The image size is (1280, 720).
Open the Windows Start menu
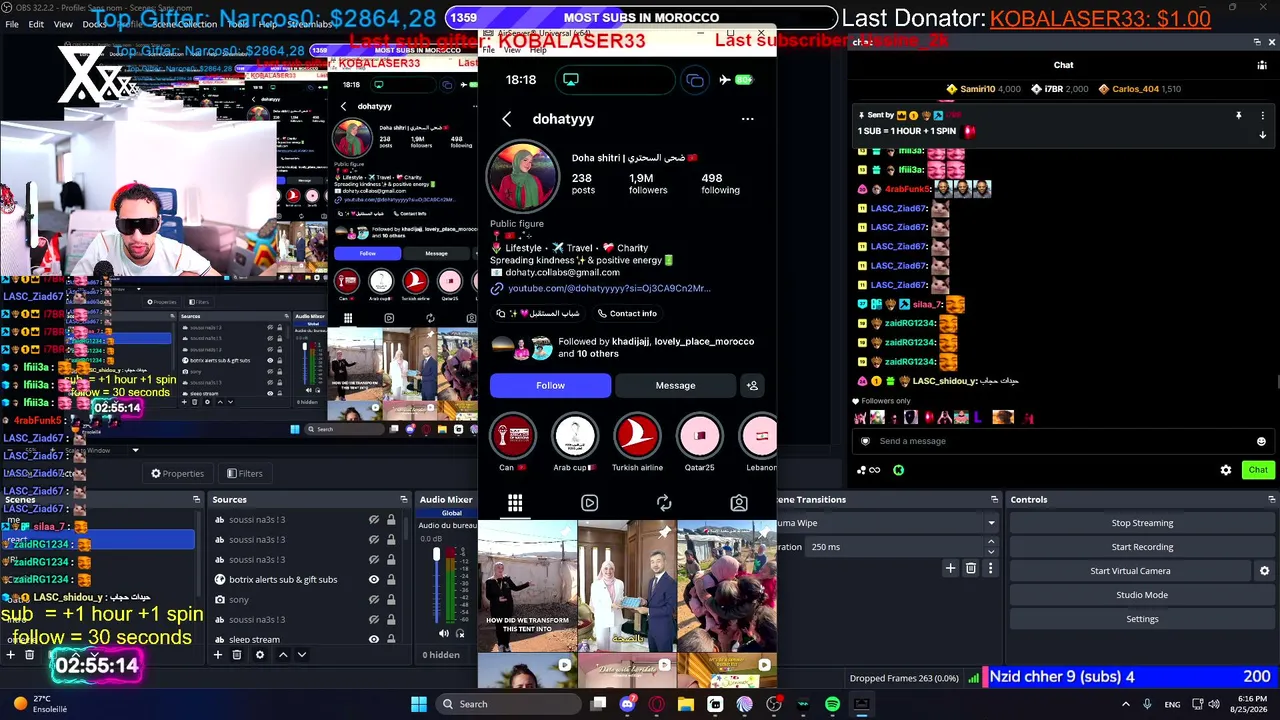[418, 704]
